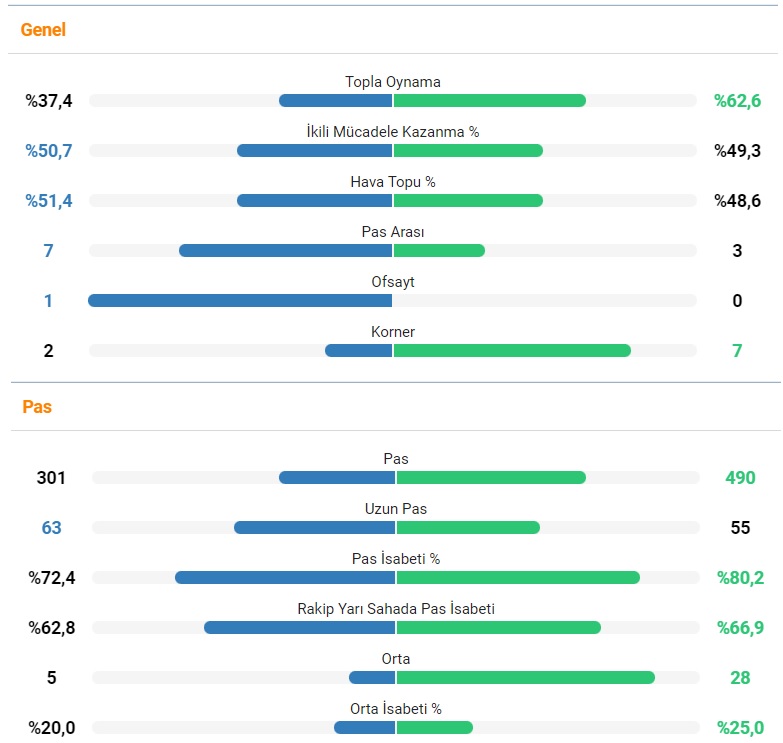The height and width of the screenshot is (743, 783).
Task: Click the 301 pass count value
Action: click(x=51, y=478)
